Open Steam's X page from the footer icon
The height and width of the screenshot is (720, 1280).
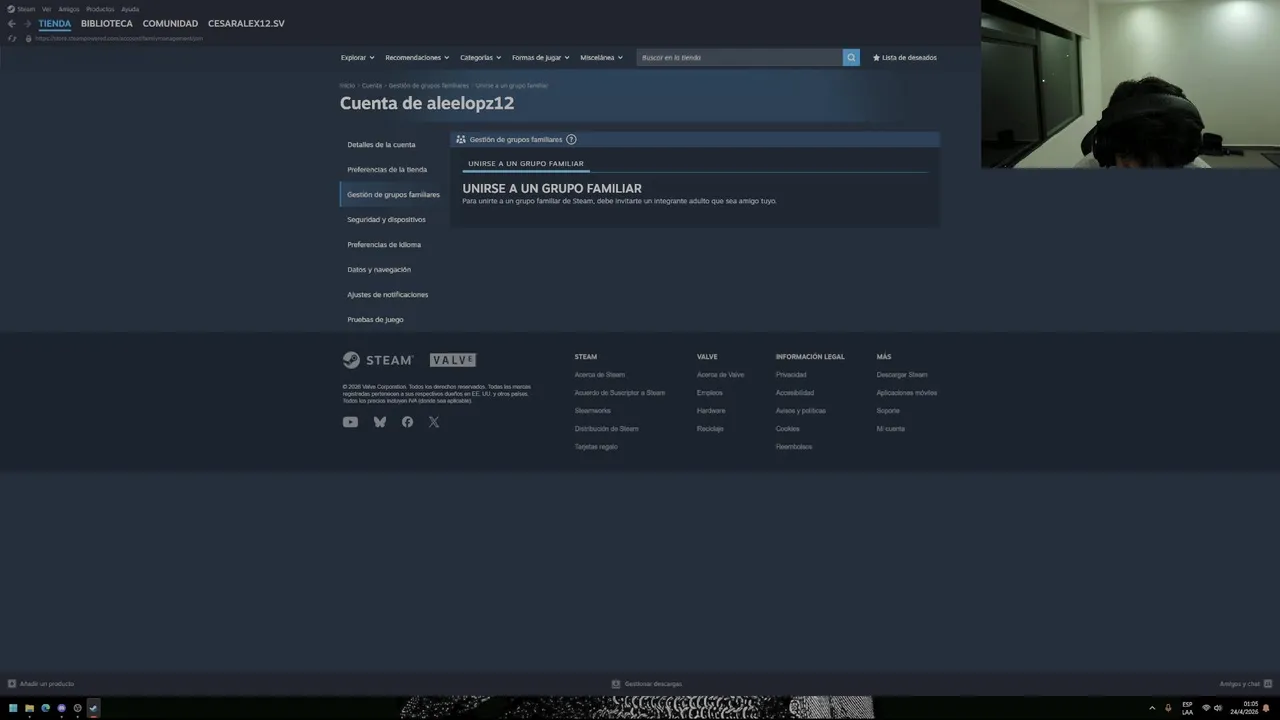point(434,422)
